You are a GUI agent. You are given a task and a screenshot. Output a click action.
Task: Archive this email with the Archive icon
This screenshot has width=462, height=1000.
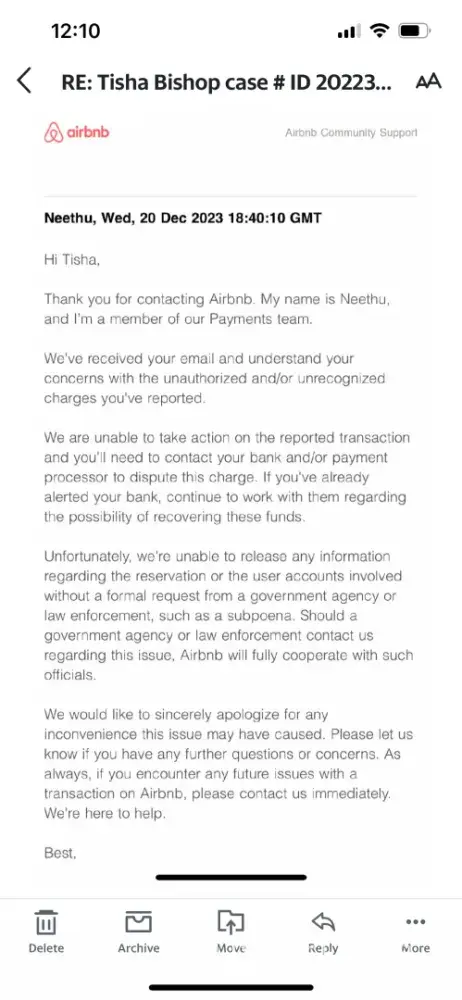(138, 922)
